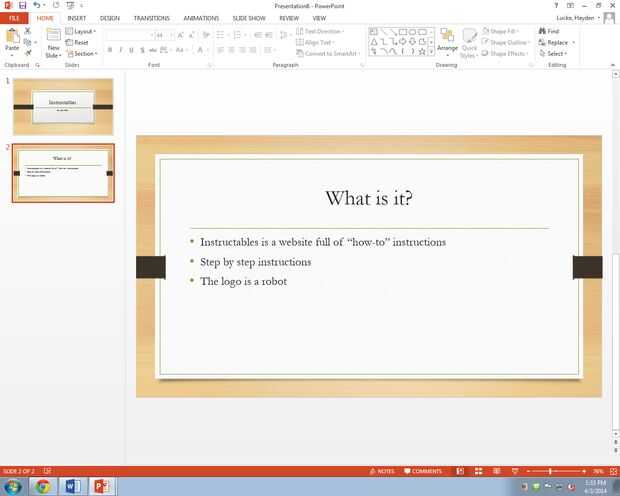Select the rectangle shape in shapes gallery

403,32
